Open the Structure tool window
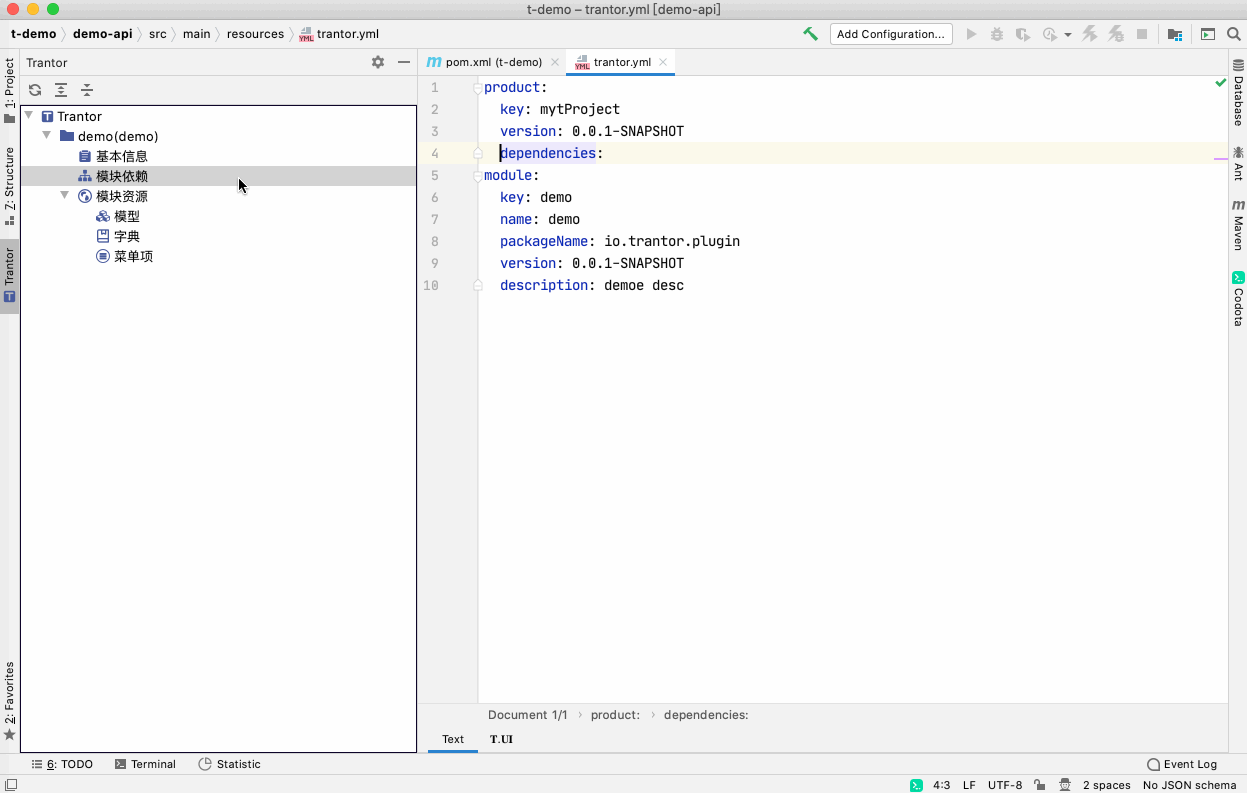This screenshot has height=793, width=1247. (9, 185)
